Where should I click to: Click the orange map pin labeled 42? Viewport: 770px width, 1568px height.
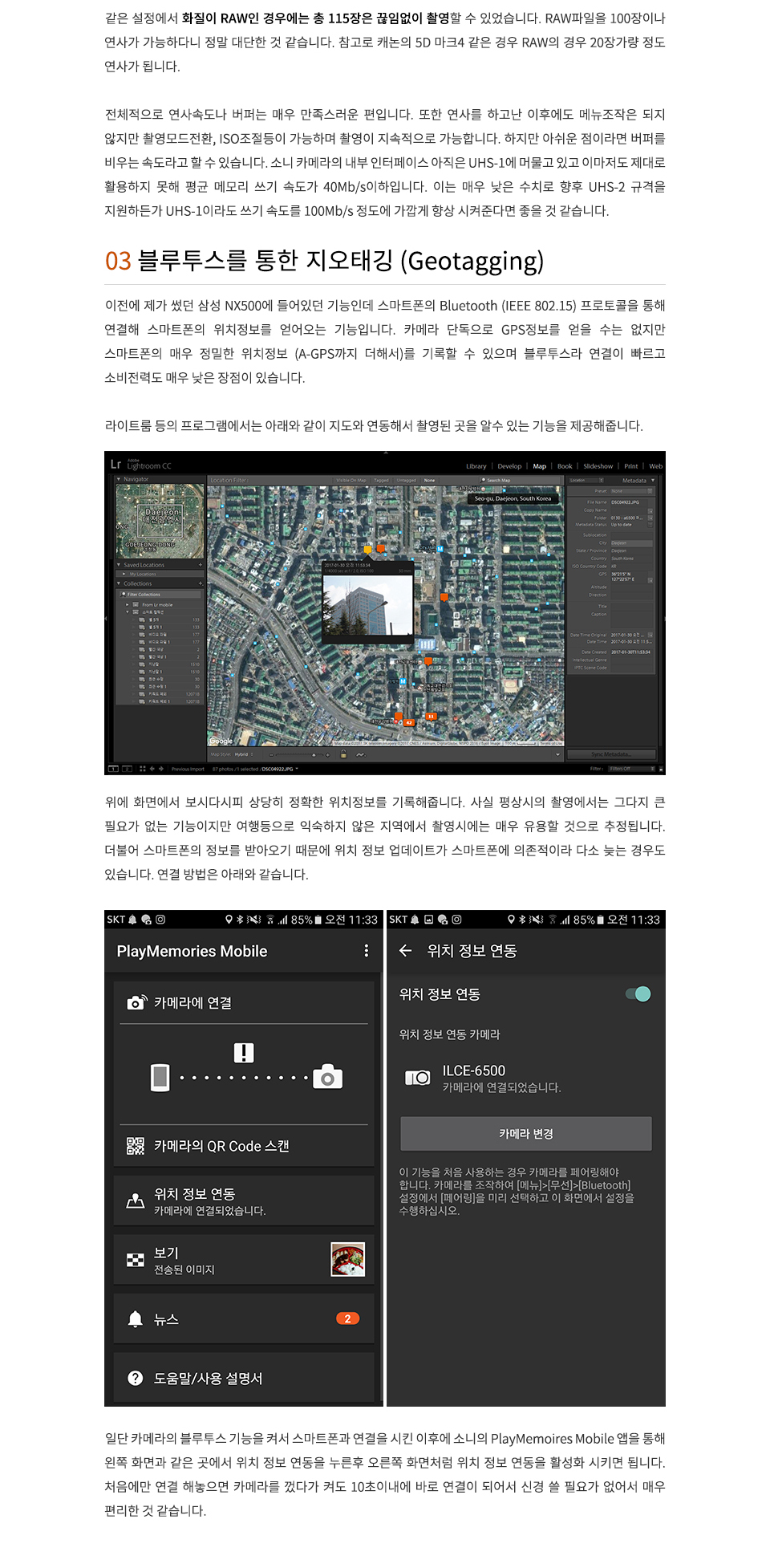coord(409,722)
